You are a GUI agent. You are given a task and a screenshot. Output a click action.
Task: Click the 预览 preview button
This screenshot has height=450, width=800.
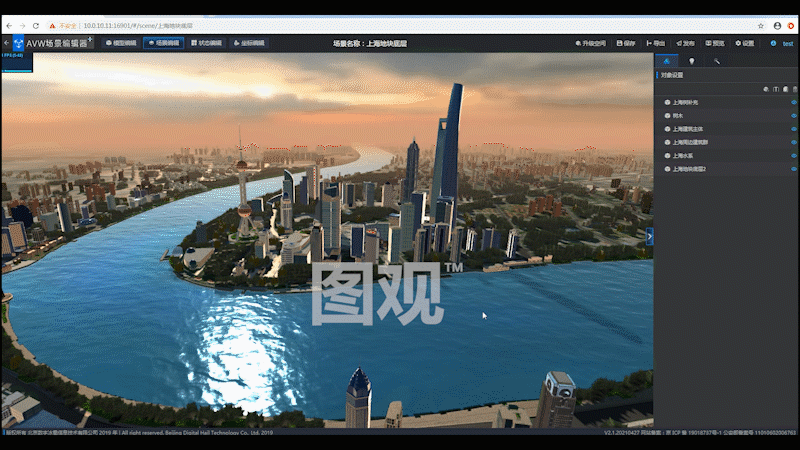coord(715,43)
